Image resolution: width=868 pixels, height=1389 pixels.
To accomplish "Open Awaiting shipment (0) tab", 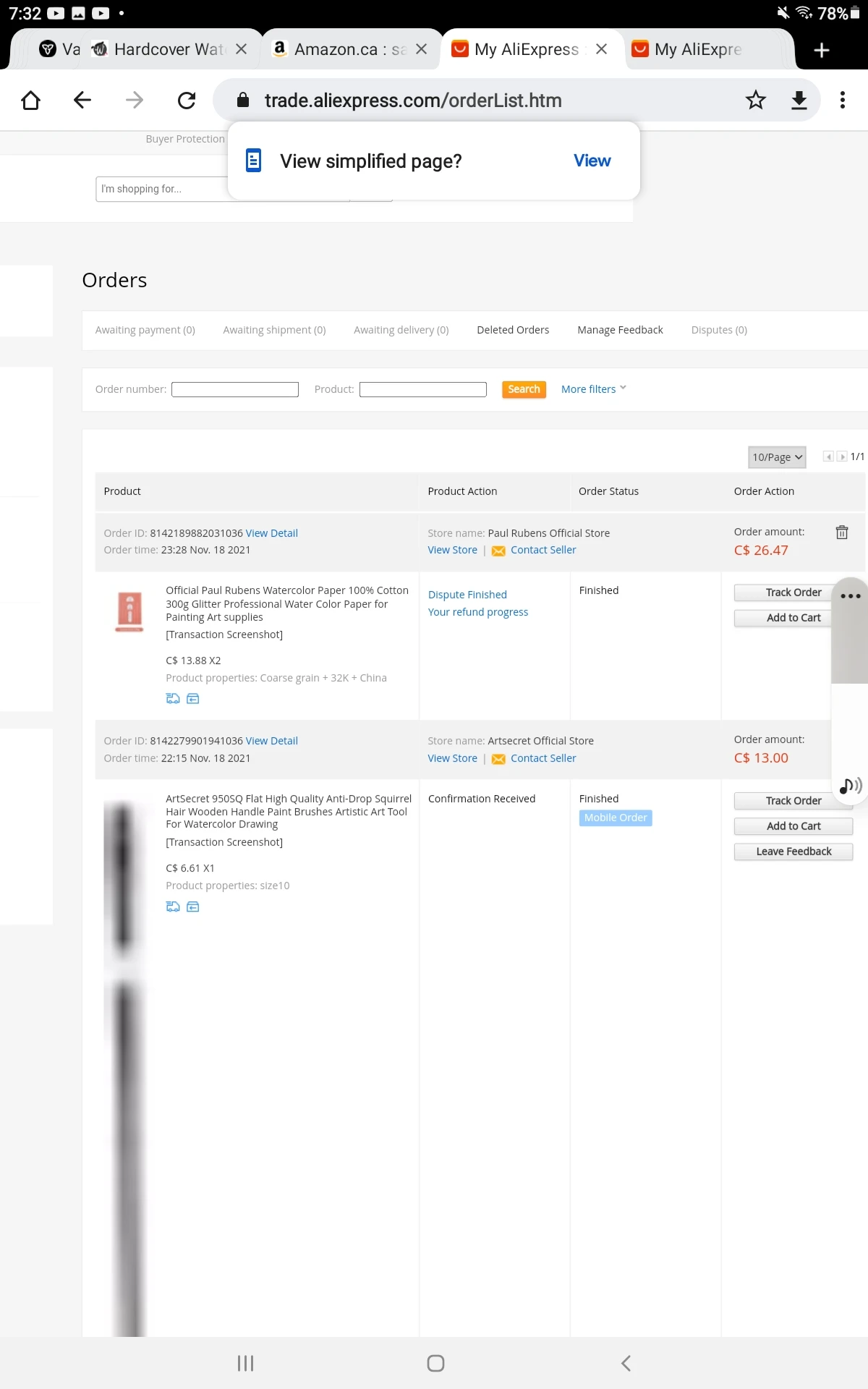I will [x=274, y=330].
